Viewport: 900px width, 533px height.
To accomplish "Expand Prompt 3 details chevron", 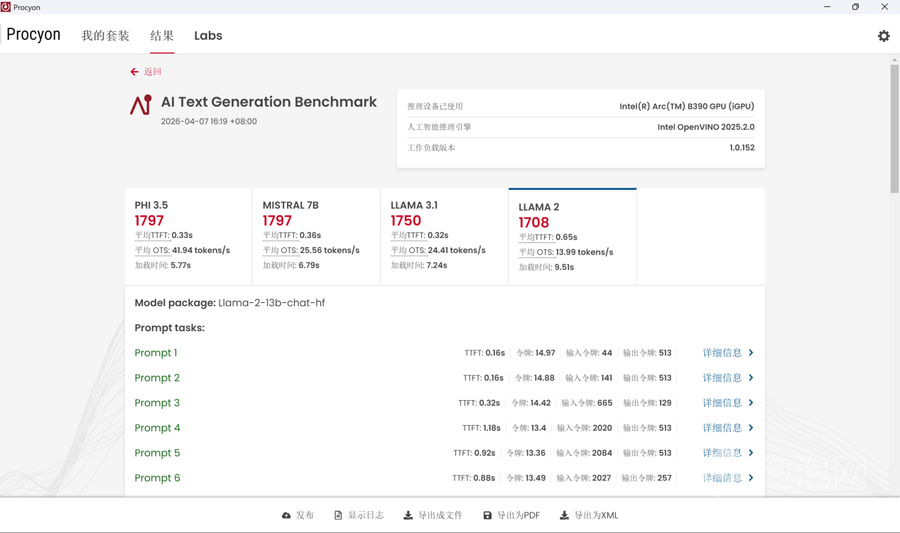I will pyautogui.click(x=751, y=403).
